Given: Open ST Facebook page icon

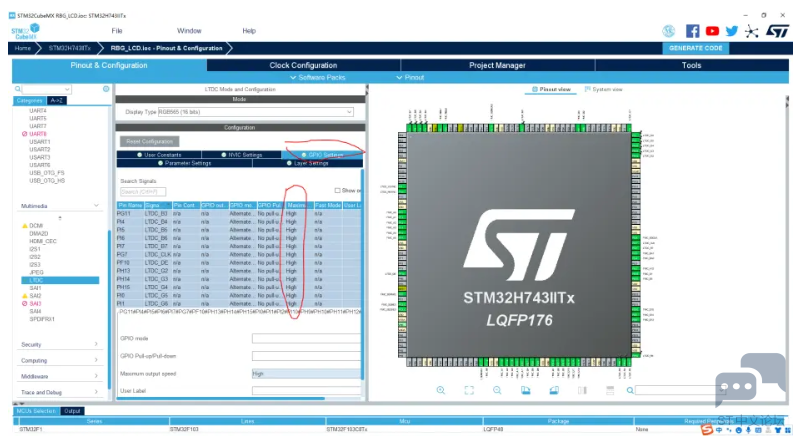Looking at the screenshot, I should click(x=692, y=31).
